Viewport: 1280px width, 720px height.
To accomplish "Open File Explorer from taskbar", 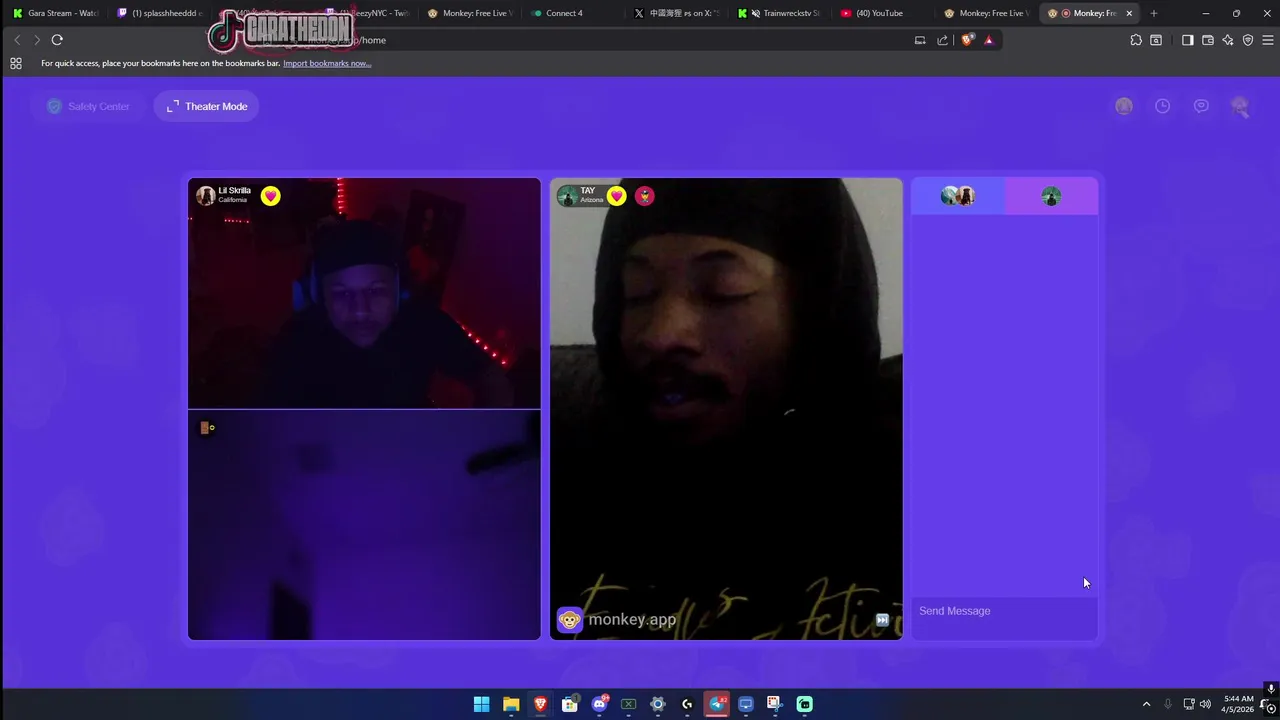I will [511, 704].
